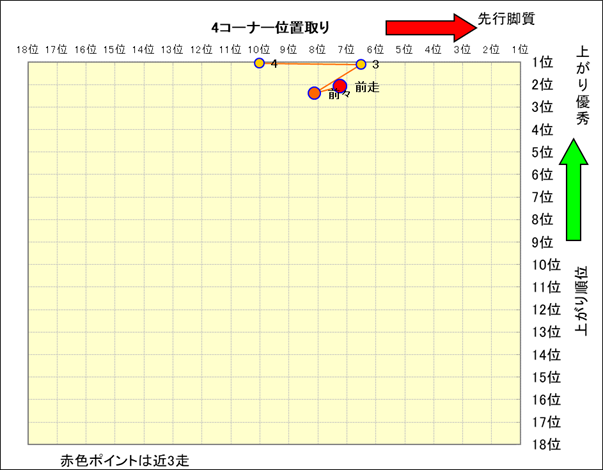603x470 pixels.
Task: Select the red data point labeled 前走
Action: pos(340,86)
